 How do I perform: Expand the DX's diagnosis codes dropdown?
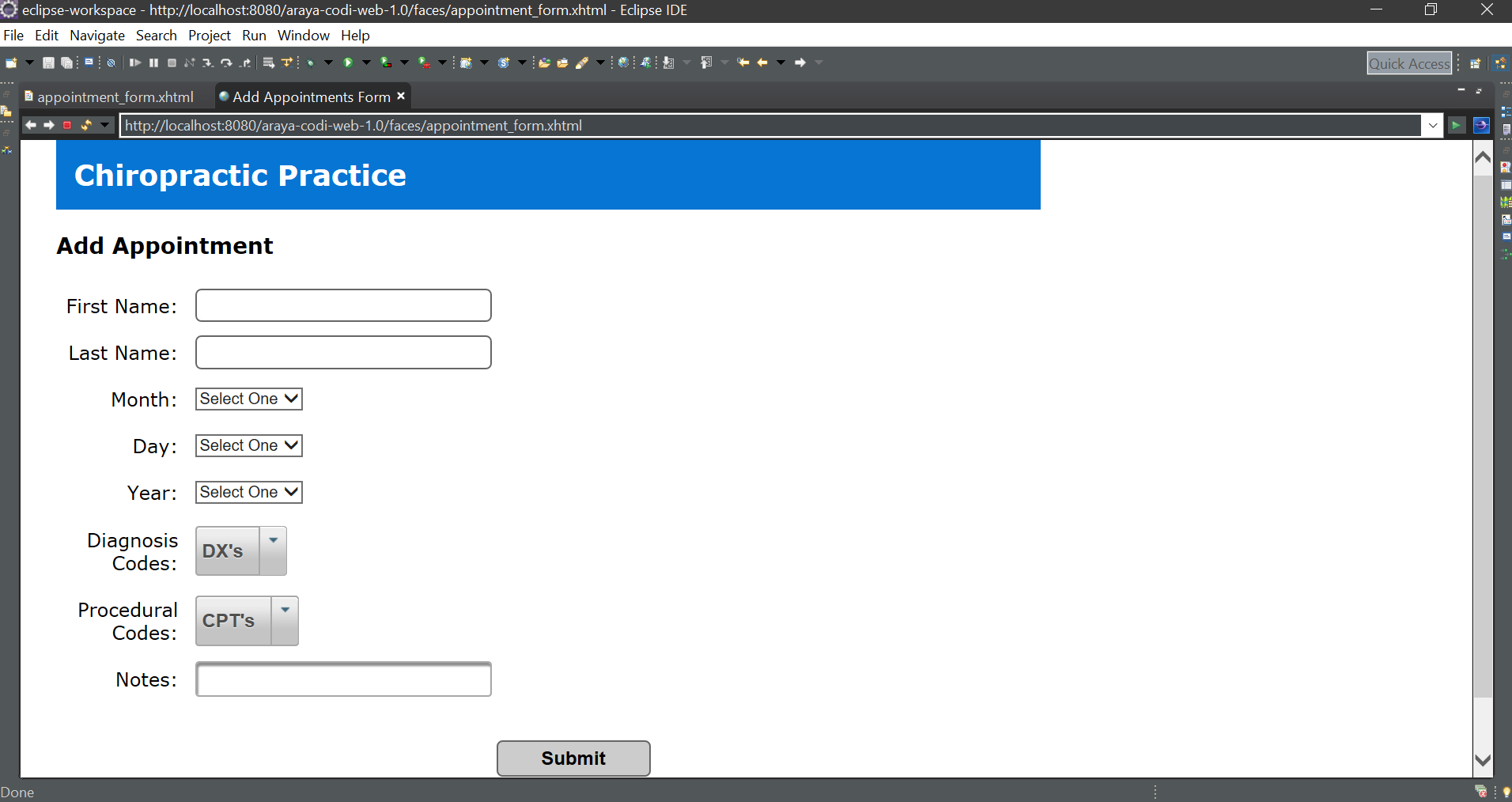coord(273,540)
